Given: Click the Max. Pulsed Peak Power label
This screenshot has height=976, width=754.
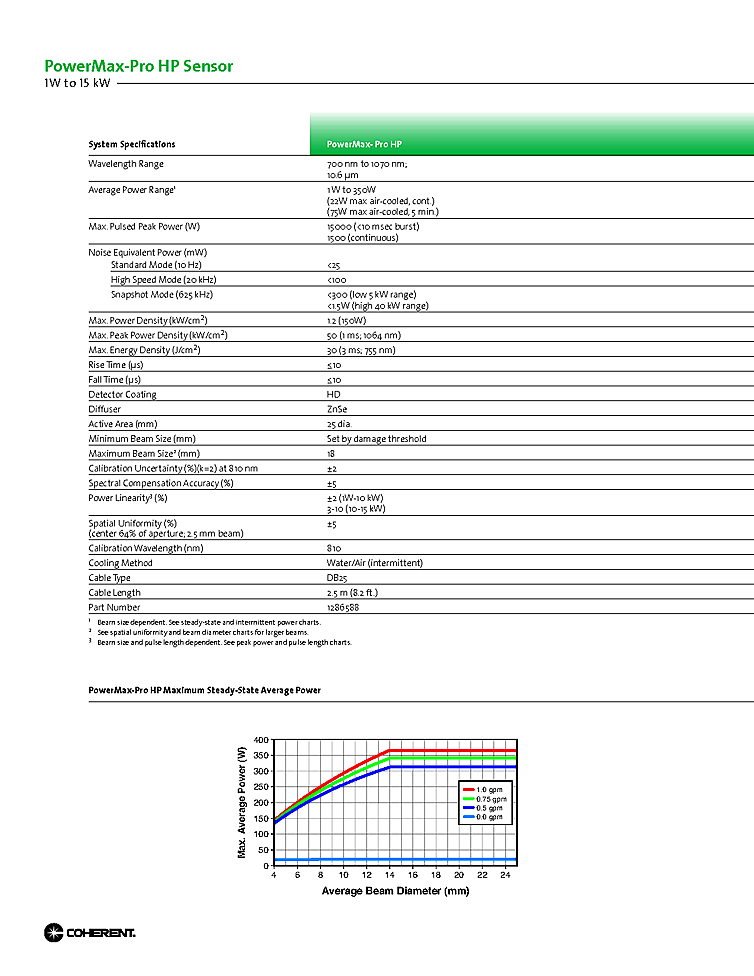Looking at the screenshot, I should 144,227.
